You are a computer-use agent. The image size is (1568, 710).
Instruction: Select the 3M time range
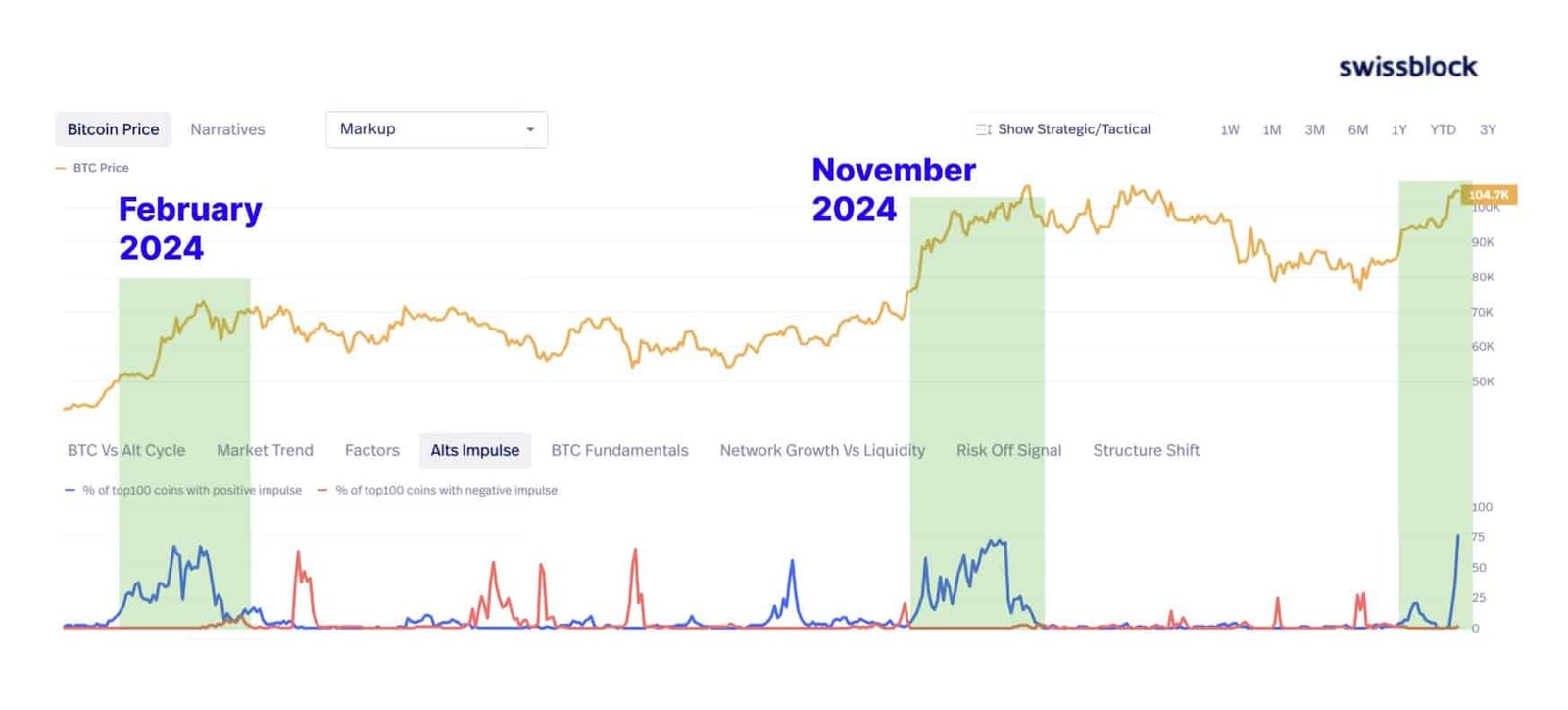click(1314, 129)
